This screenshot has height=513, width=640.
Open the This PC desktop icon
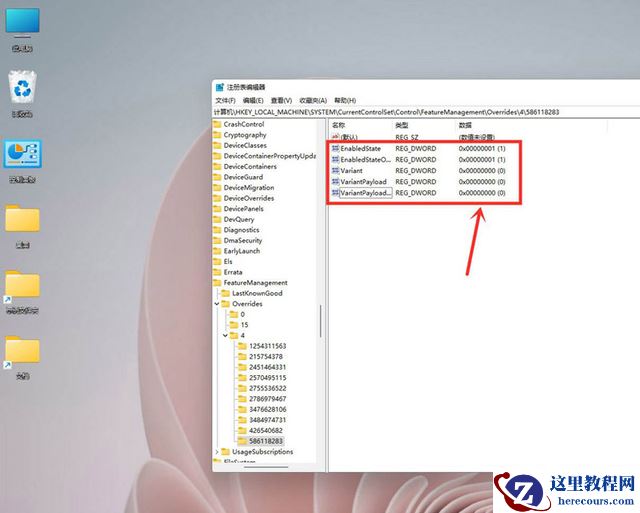(22, 29)
